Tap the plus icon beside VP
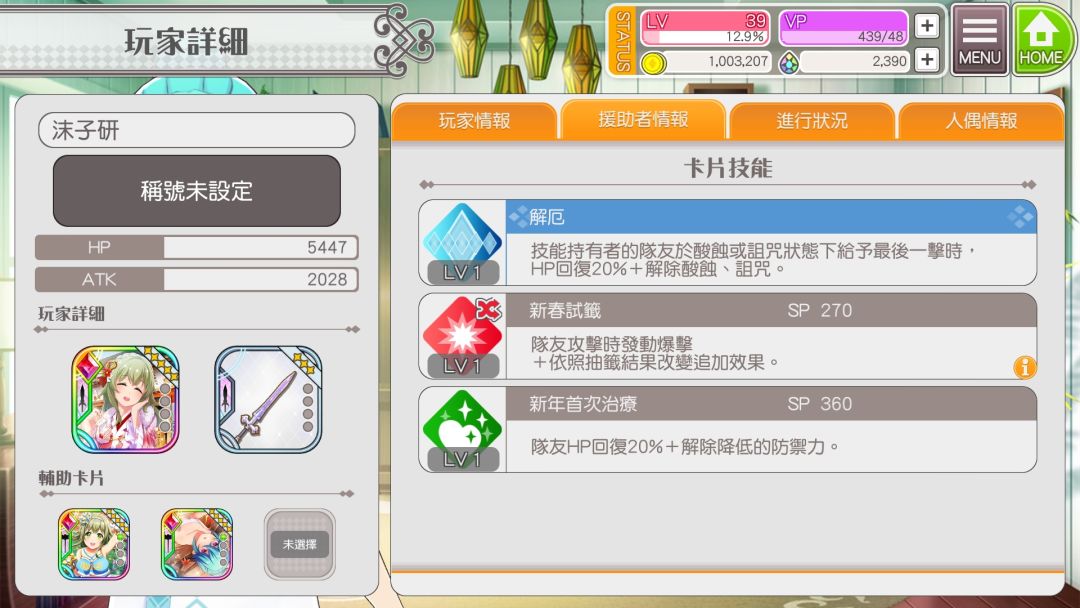This screenshot has height=608, width=1080. tap(927, 26)
